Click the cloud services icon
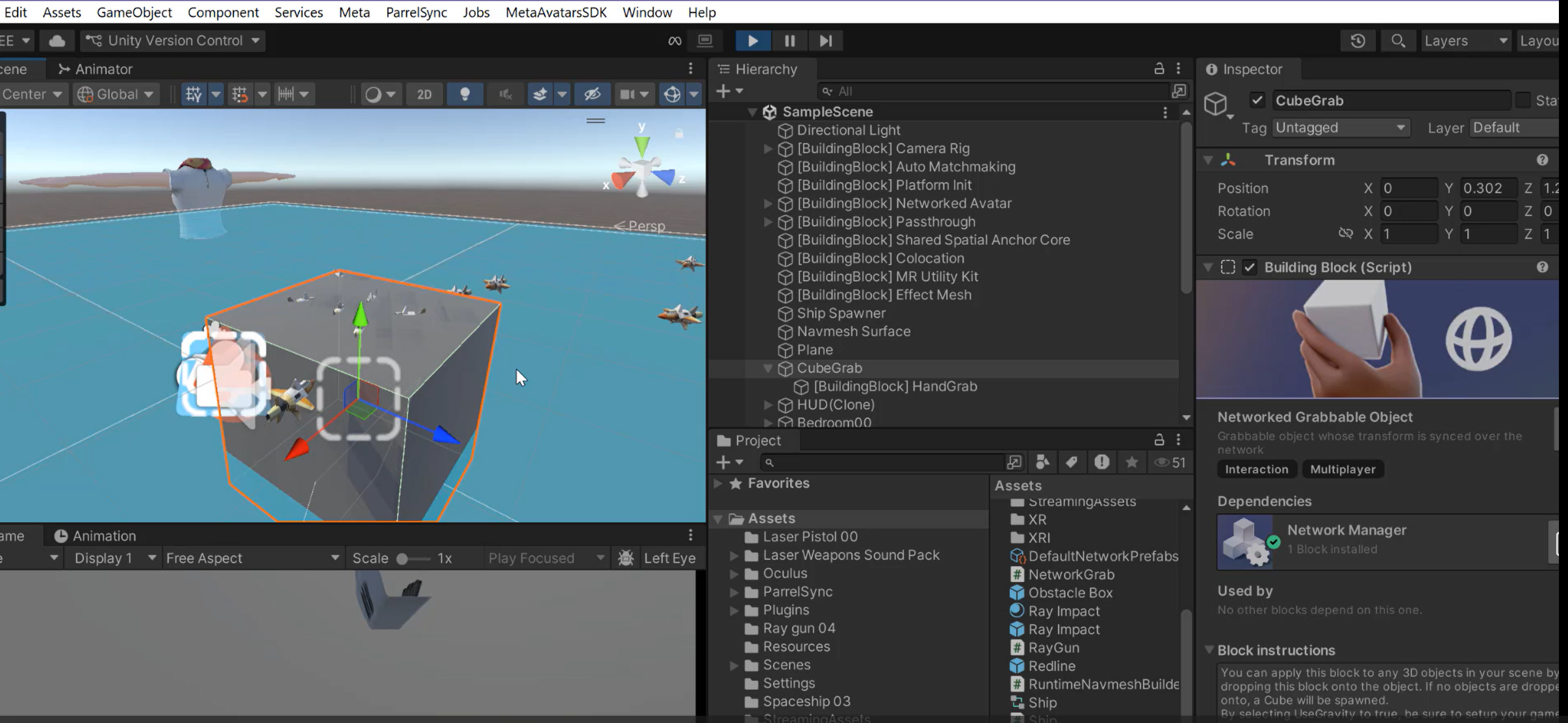The width and height of the screenshot is (1568, 723). pyautogui.click(x=57, y=41)
